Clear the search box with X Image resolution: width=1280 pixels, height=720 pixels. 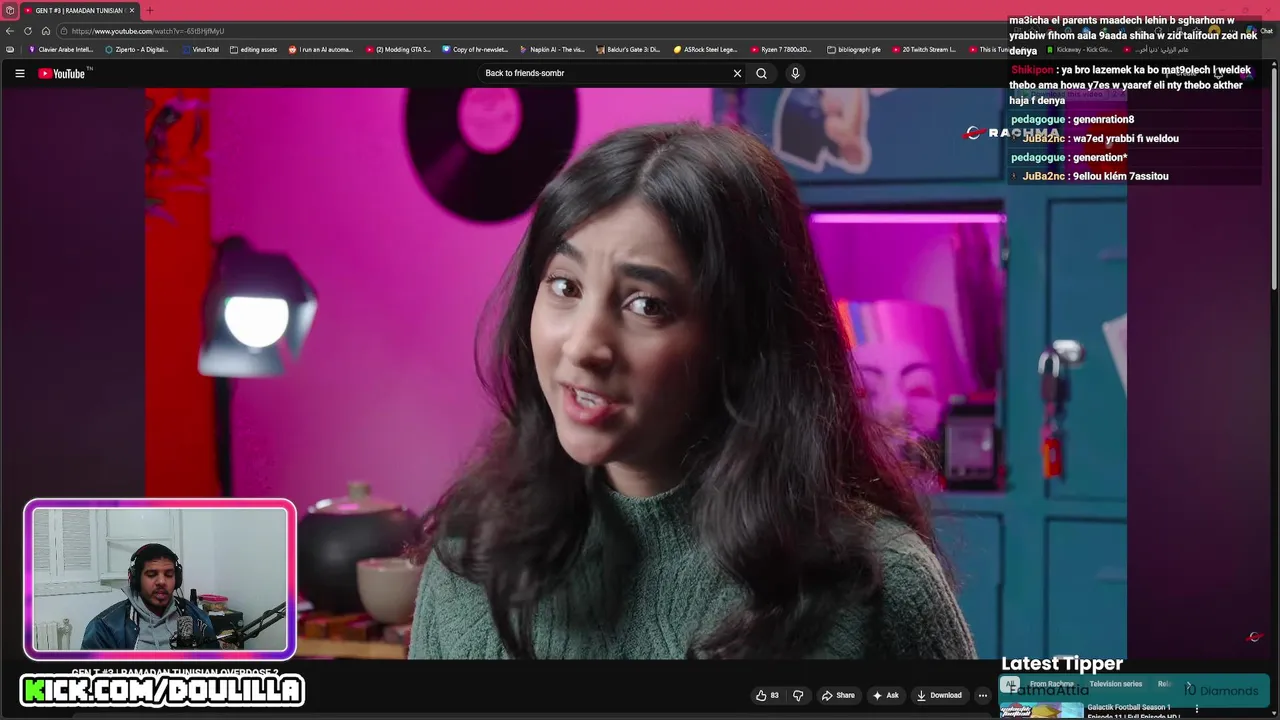(x=737, y=73)
